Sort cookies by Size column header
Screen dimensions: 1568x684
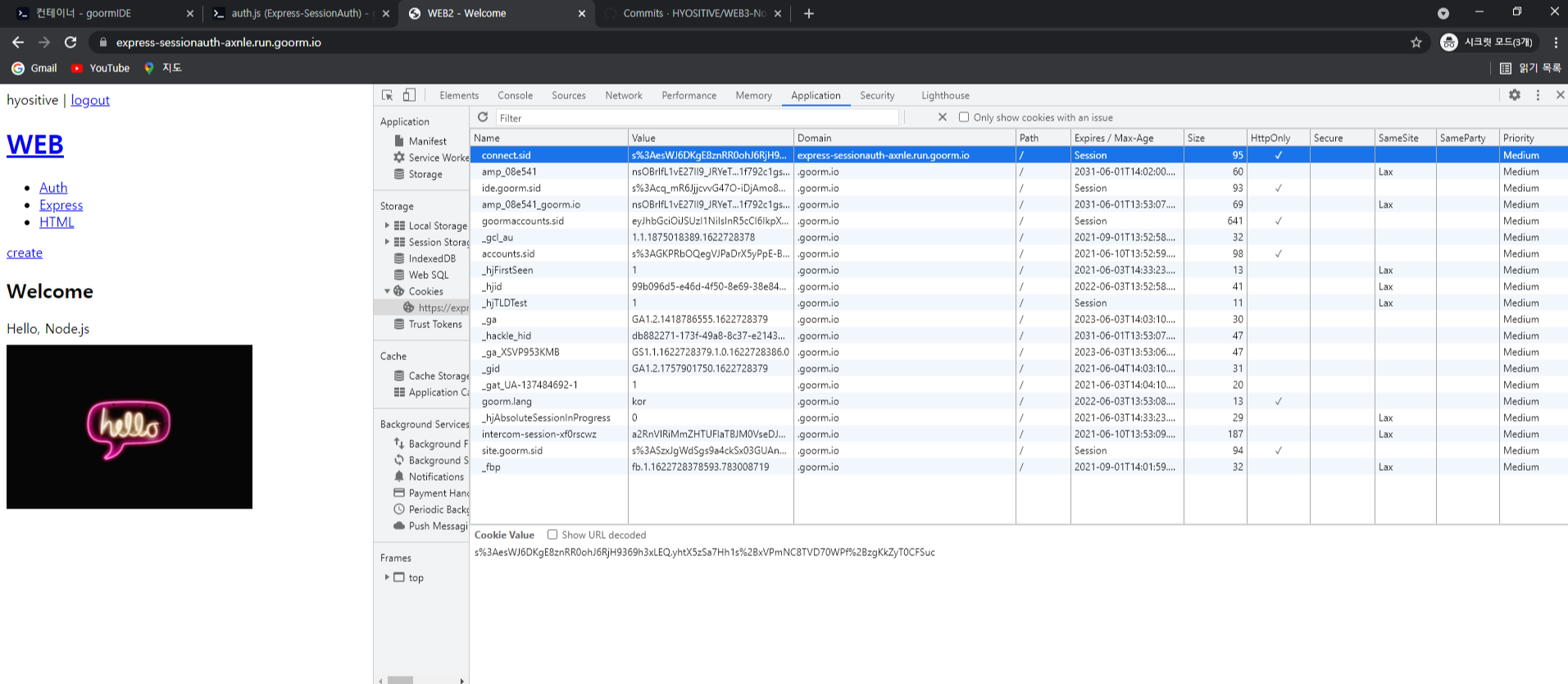click(x=1216, y=138)
